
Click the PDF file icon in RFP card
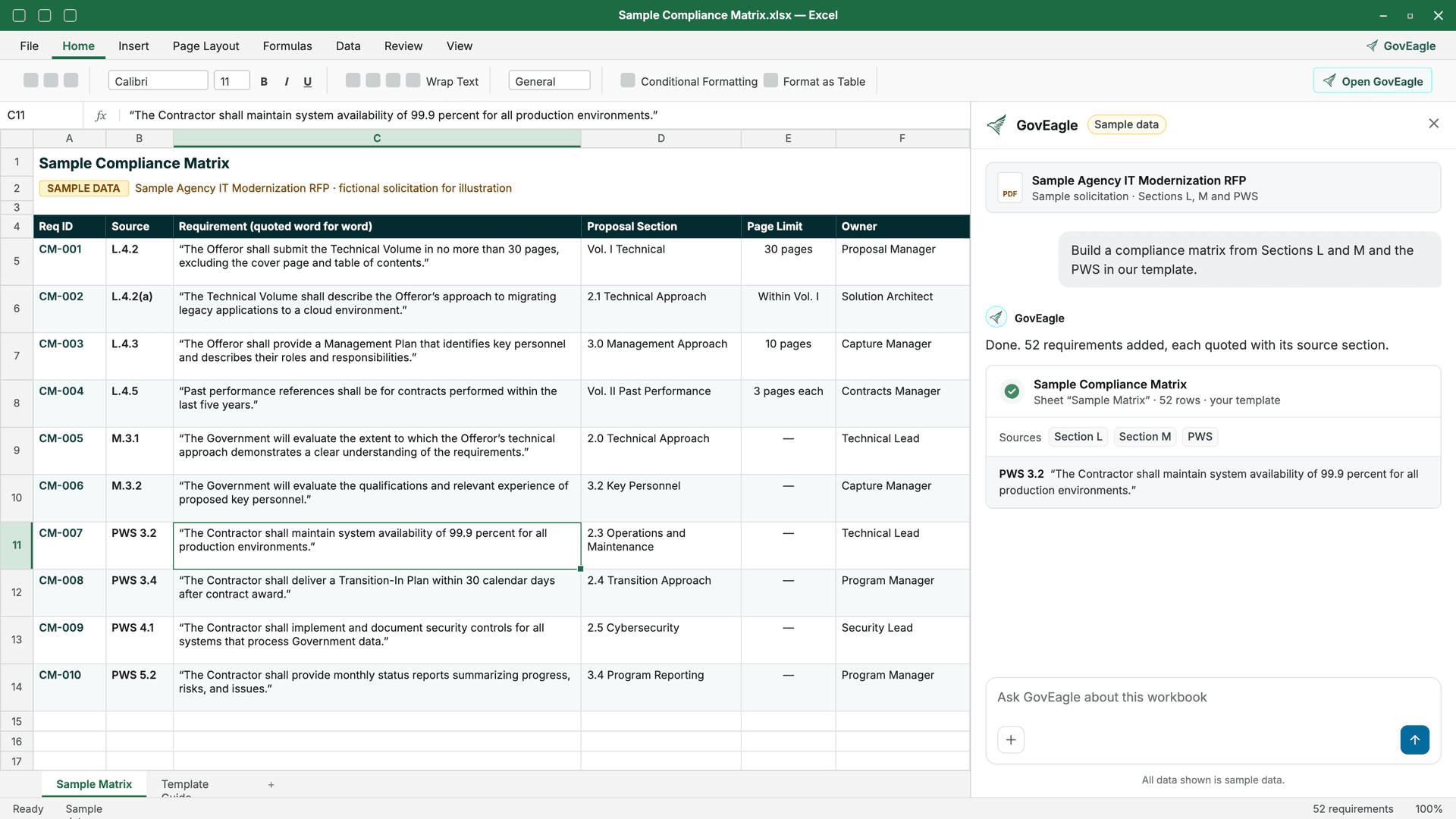[1009, 188]
